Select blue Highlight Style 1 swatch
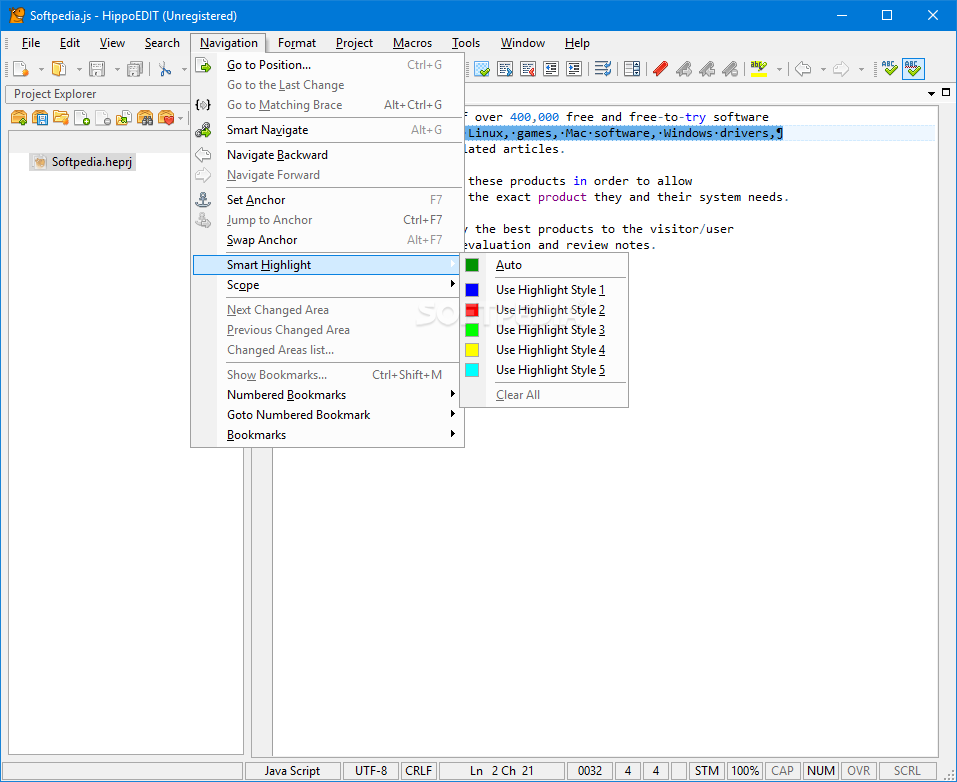The width and height of the screenshot is (957, 782). point(472,290)
